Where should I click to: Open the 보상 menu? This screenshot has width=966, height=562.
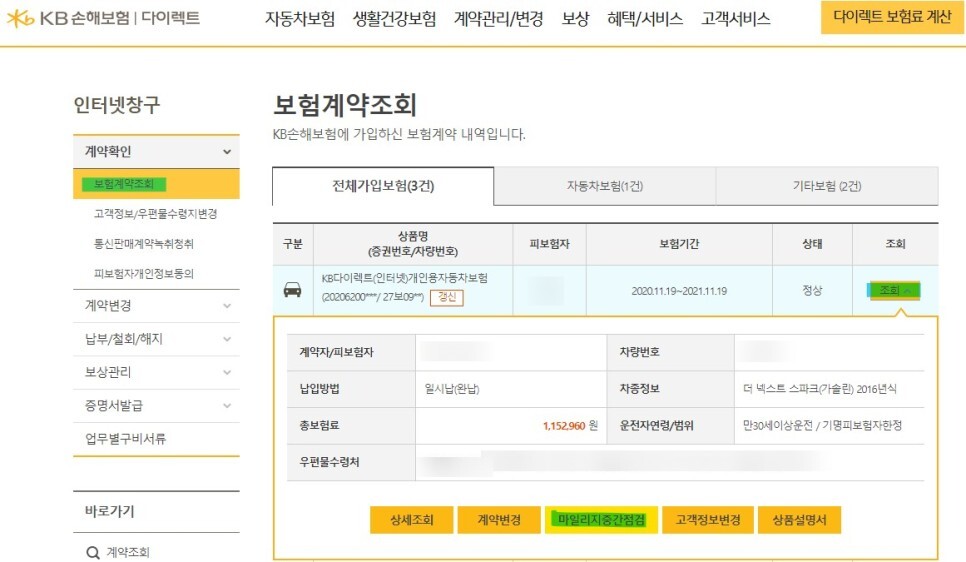[575, 19]
